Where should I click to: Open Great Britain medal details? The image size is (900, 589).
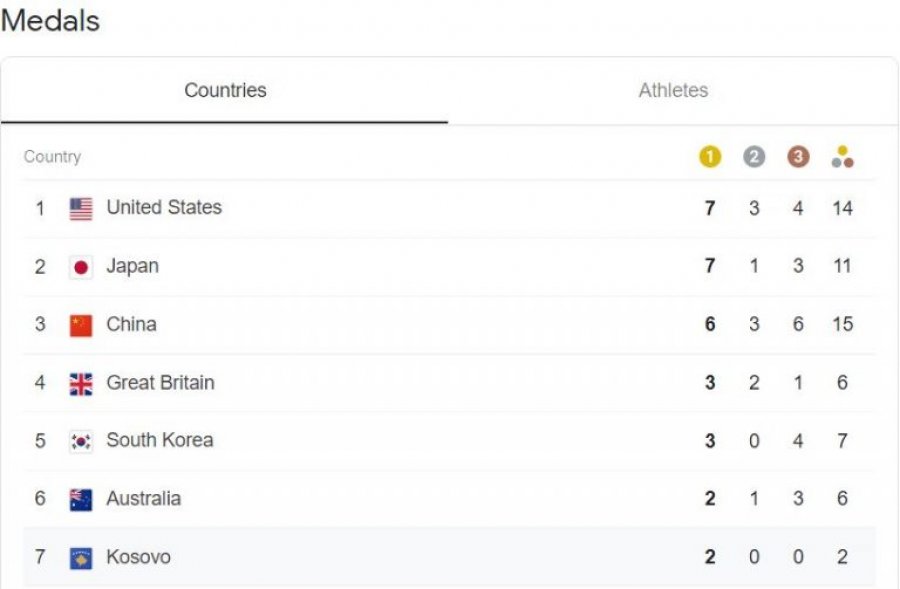tap(449, 383)
